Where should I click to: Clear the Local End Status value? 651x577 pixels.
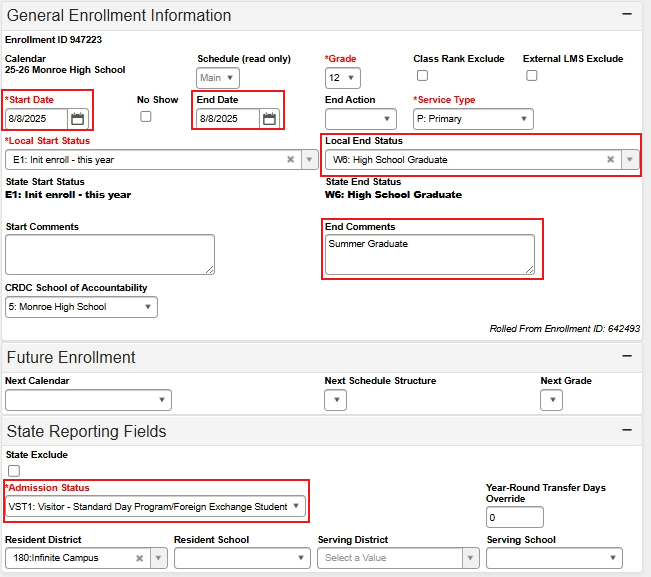pyautogui.click(x=610, y=159)
